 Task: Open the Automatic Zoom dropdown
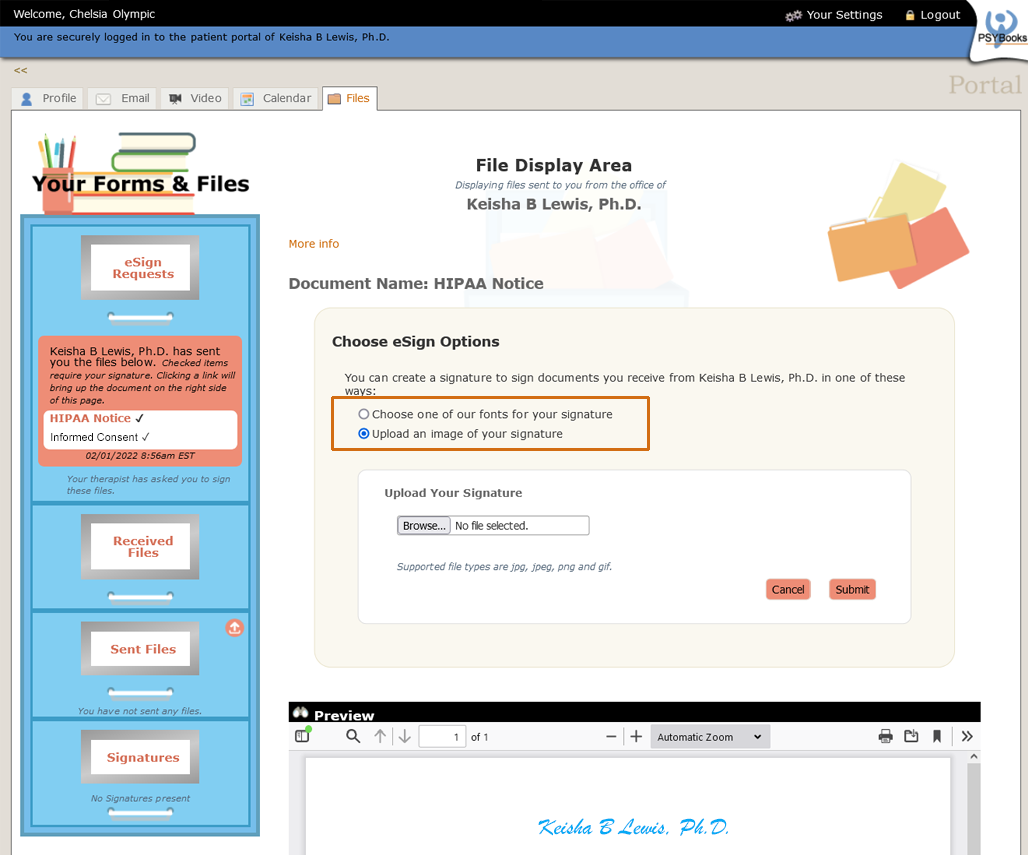point(710,737)
